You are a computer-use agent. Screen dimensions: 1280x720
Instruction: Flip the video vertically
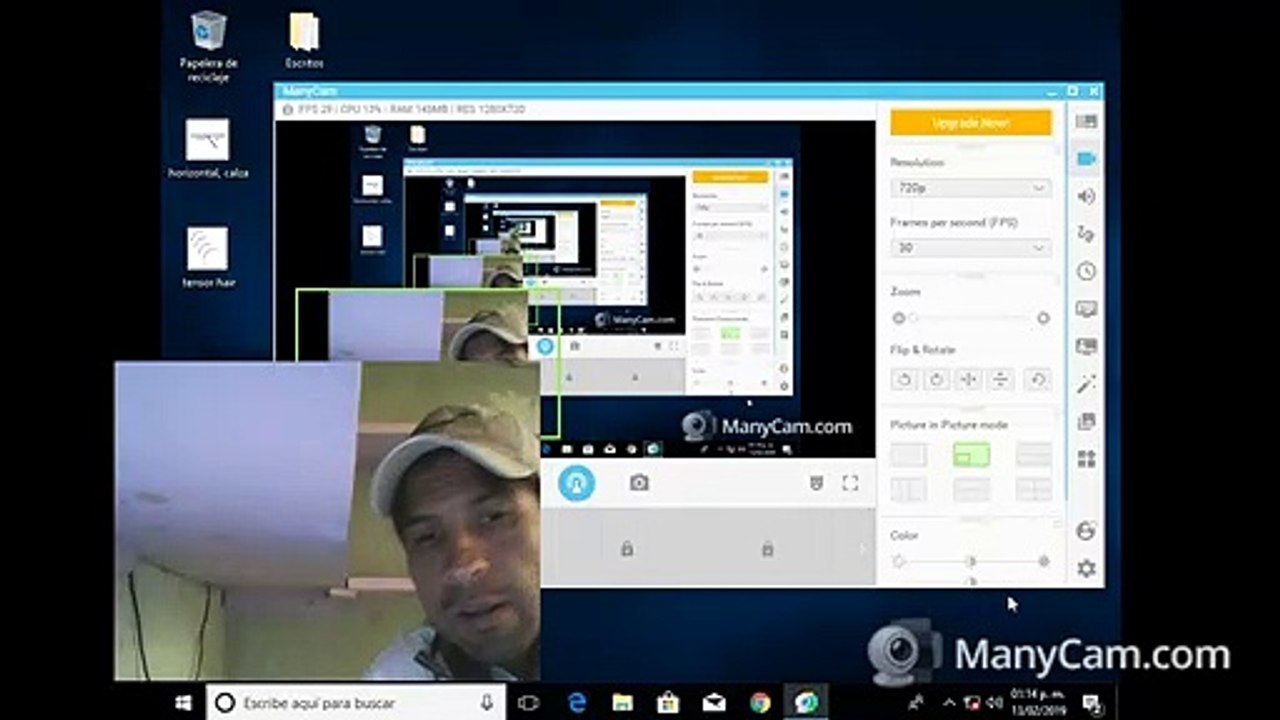1000,379
